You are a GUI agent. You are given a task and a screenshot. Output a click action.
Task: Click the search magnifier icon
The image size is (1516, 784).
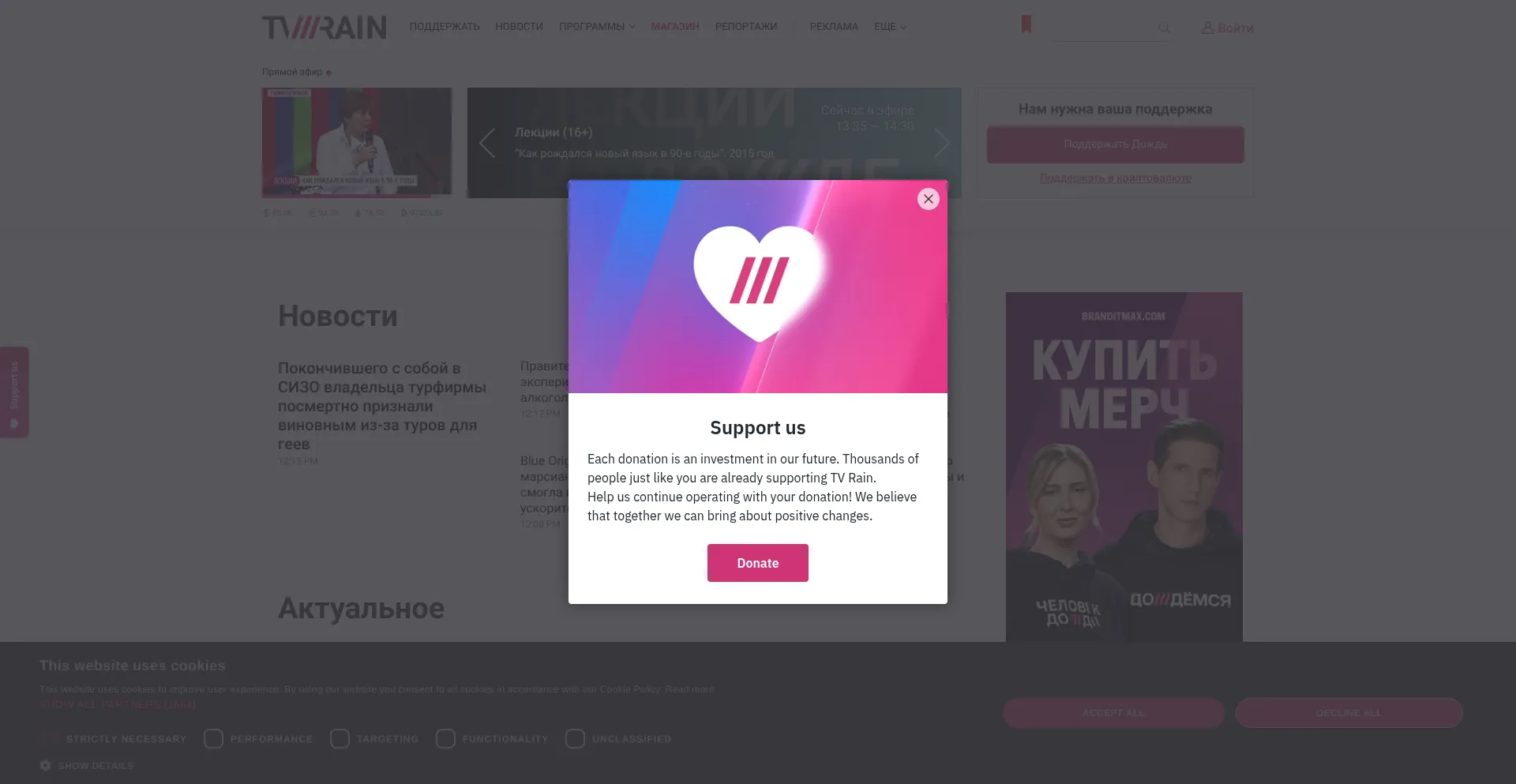(1164, 28)
